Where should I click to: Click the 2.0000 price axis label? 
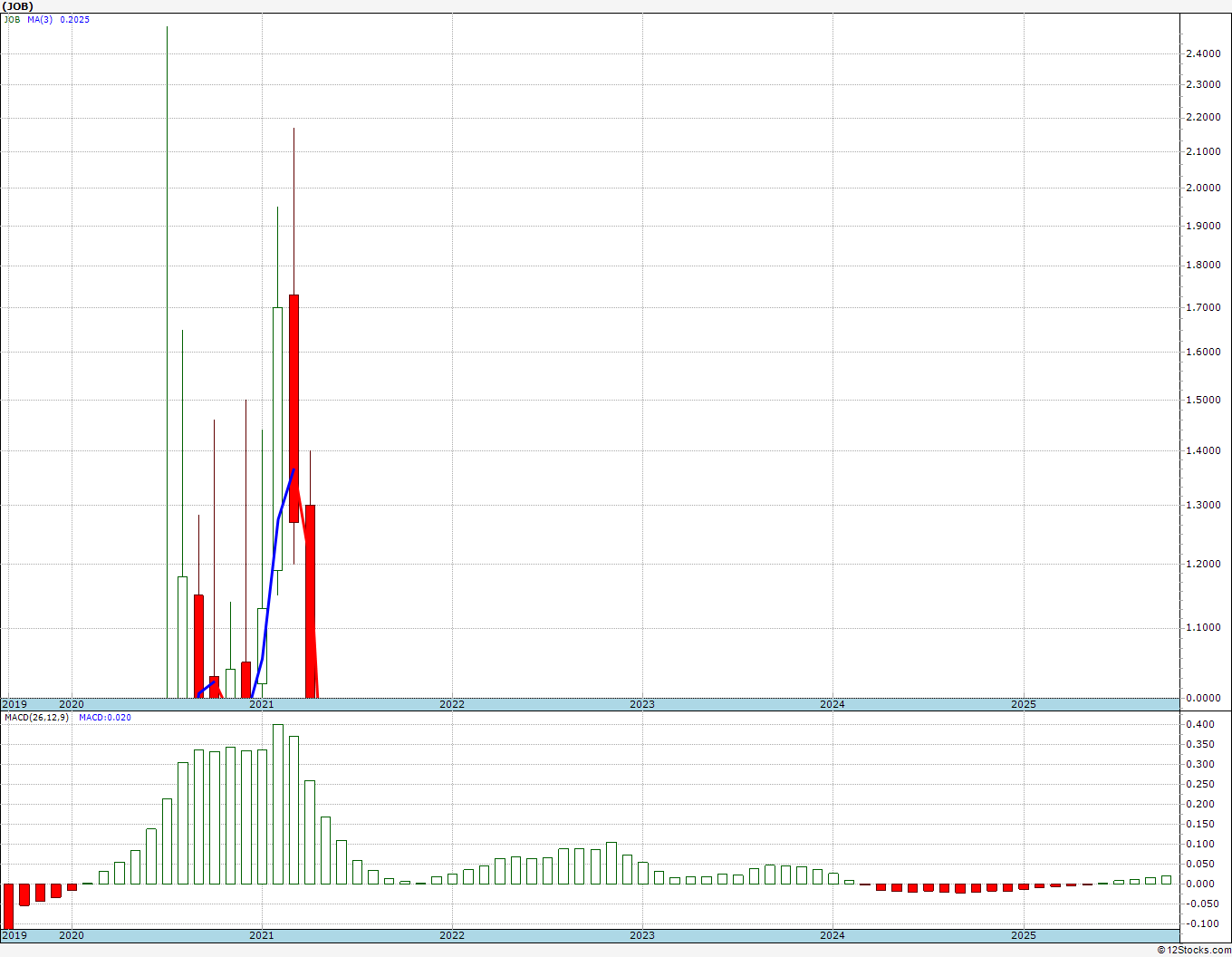pos(1203,188)
